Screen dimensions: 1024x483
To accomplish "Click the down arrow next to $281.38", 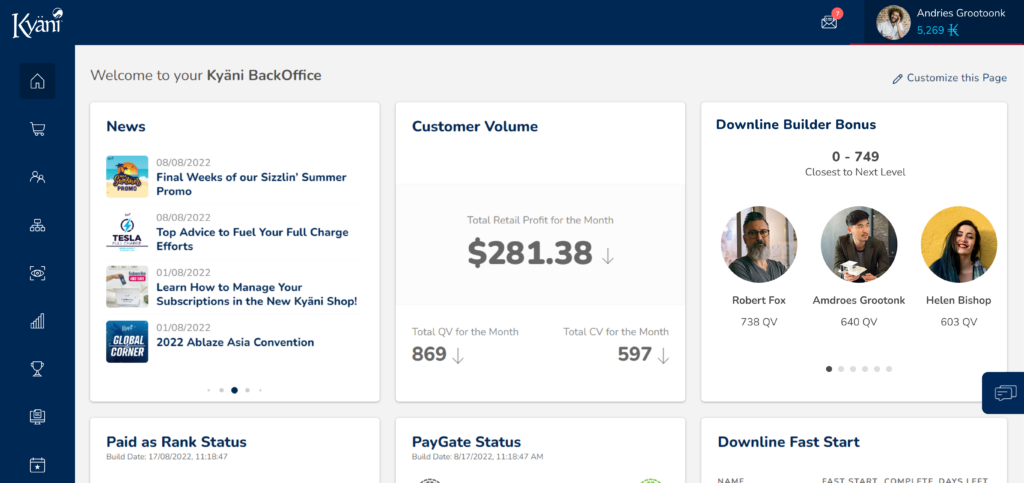I will (x=607, y=256).
